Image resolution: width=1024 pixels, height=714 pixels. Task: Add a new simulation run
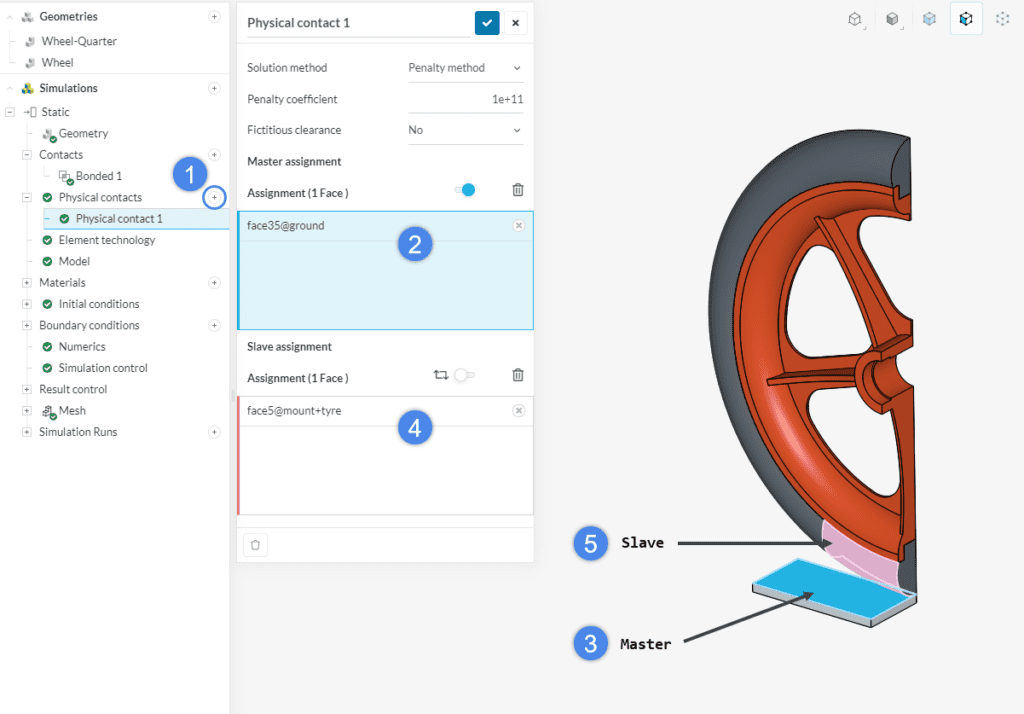click(x=213, y=432)
